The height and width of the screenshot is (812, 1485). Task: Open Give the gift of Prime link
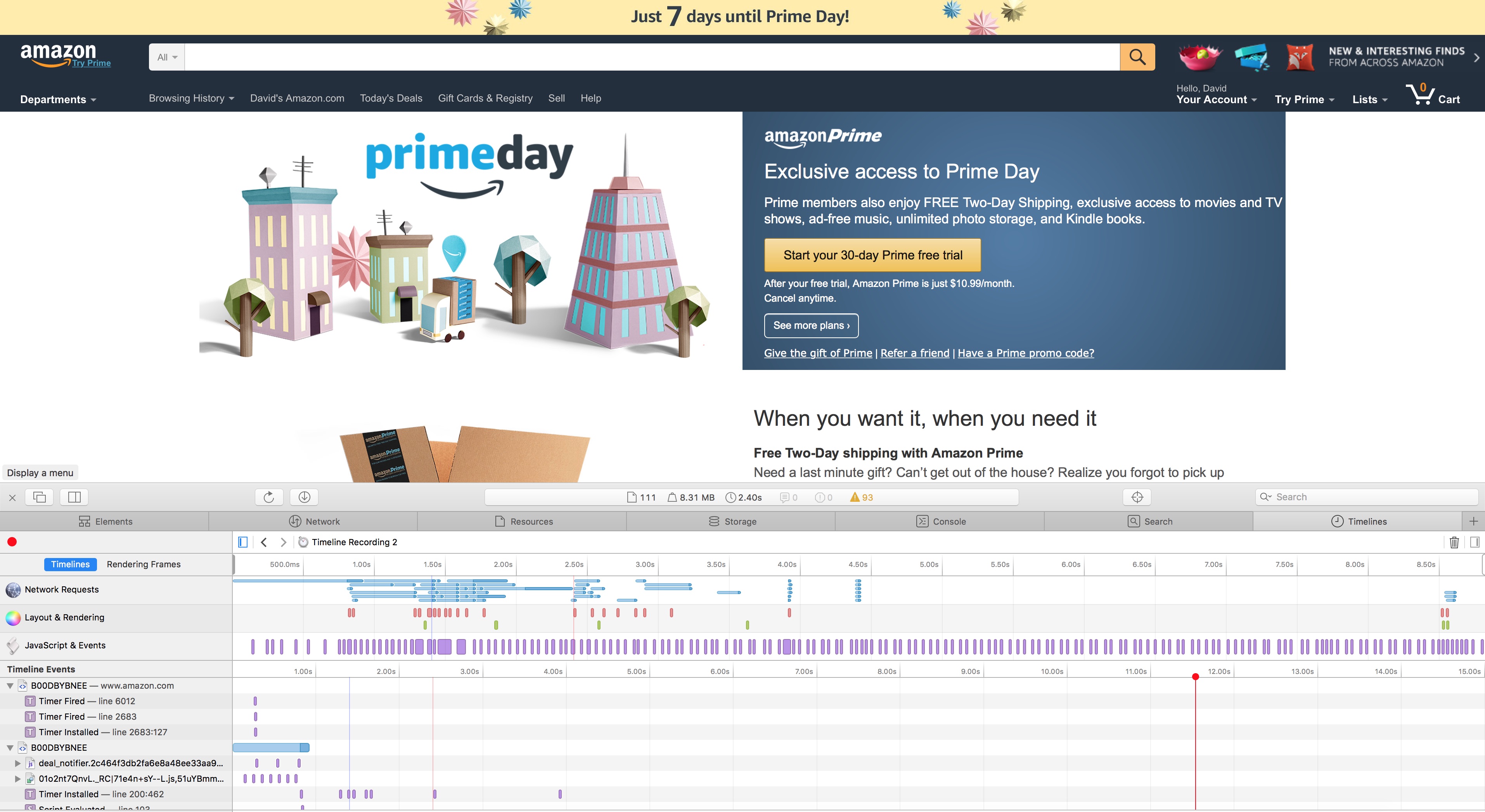coord(818,353)
